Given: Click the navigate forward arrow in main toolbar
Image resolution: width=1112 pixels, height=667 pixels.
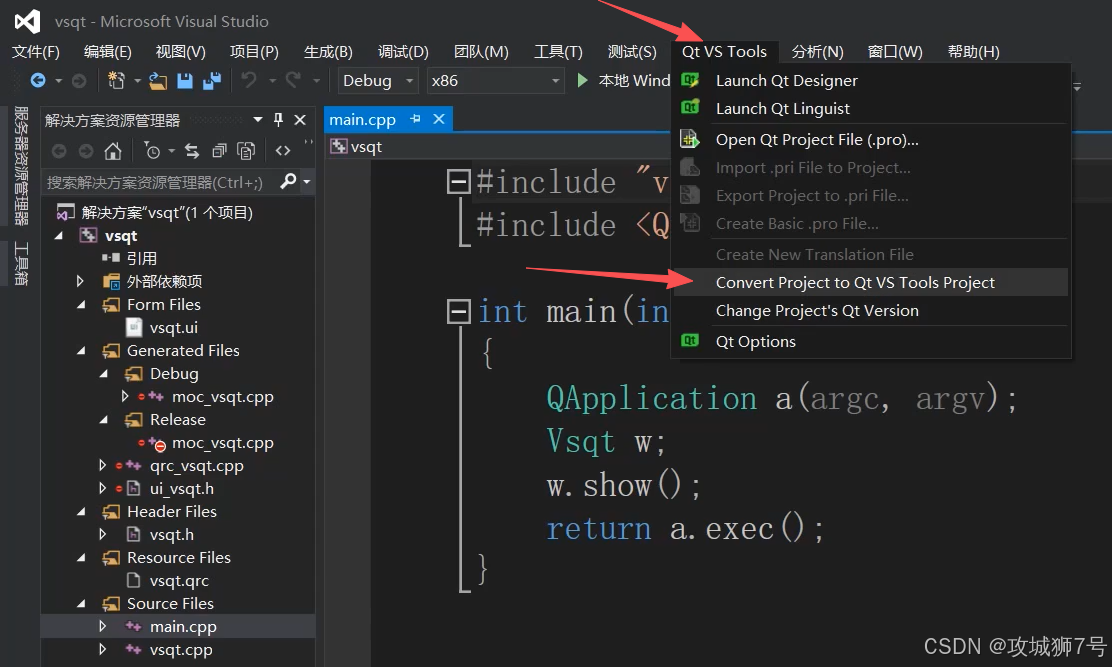Looking at the screenshot, I should click(x=79, y=81).
